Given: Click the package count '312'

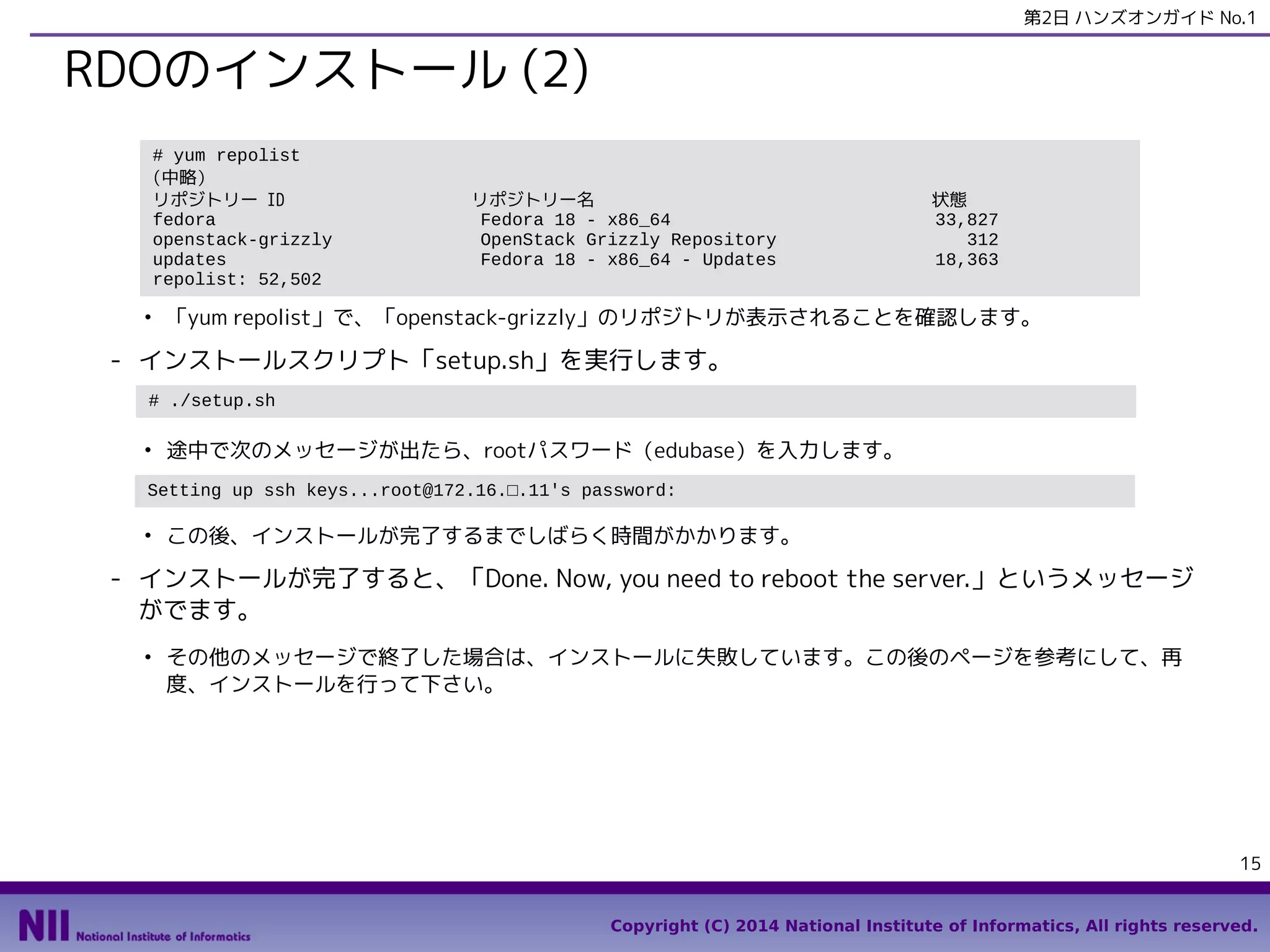Looking at the screenshot, I should tap(983, 240).
